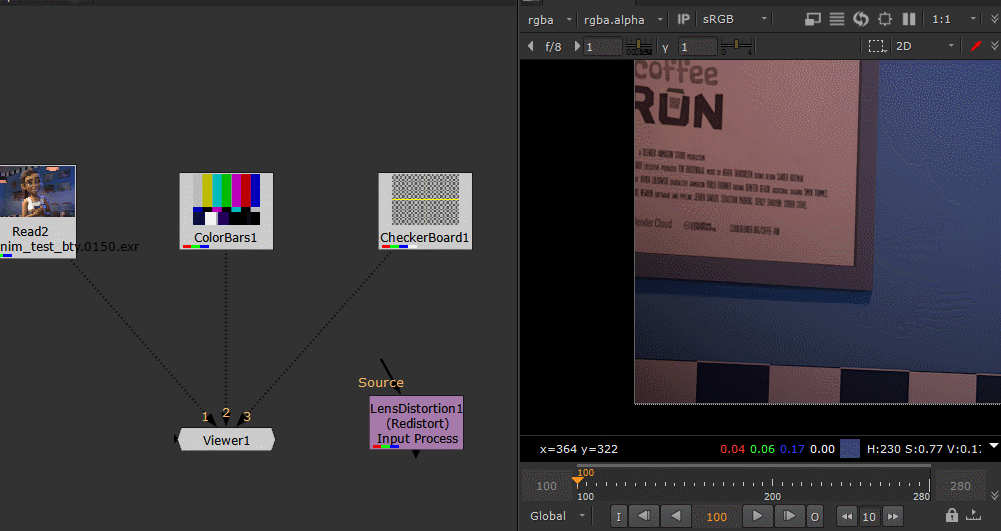Play forward button
This screenshot has width=1001, height=531.
[x=757, y=516]
